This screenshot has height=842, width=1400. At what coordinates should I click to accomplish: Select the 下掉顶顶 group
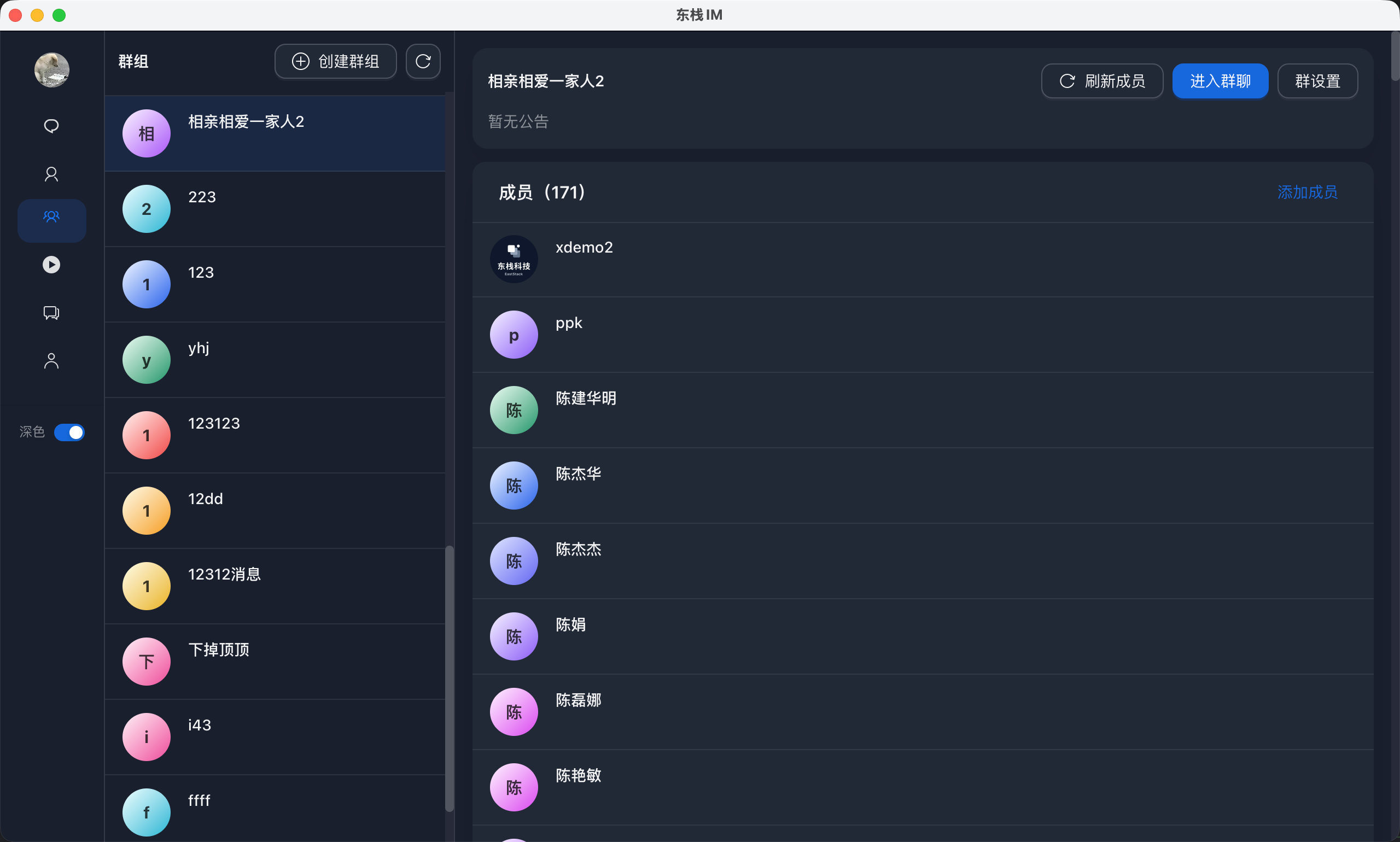(275, 662)
